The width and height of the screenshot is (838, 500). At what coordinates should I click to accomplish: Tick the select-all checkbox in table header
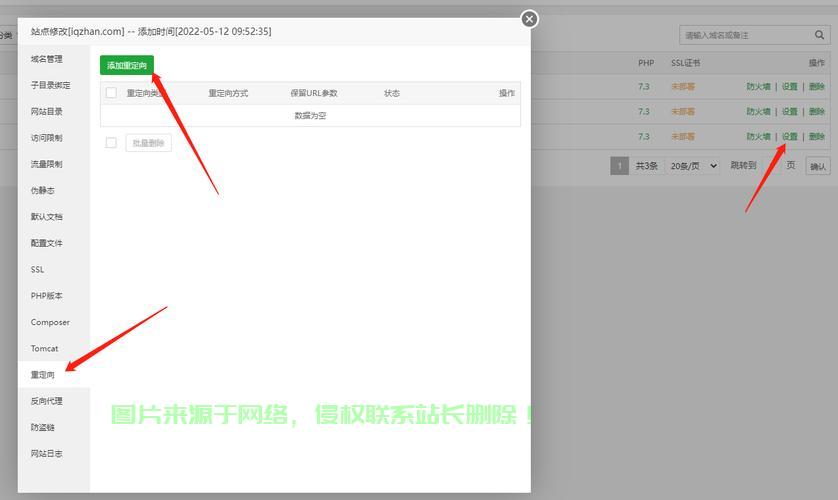click(111, 93)
